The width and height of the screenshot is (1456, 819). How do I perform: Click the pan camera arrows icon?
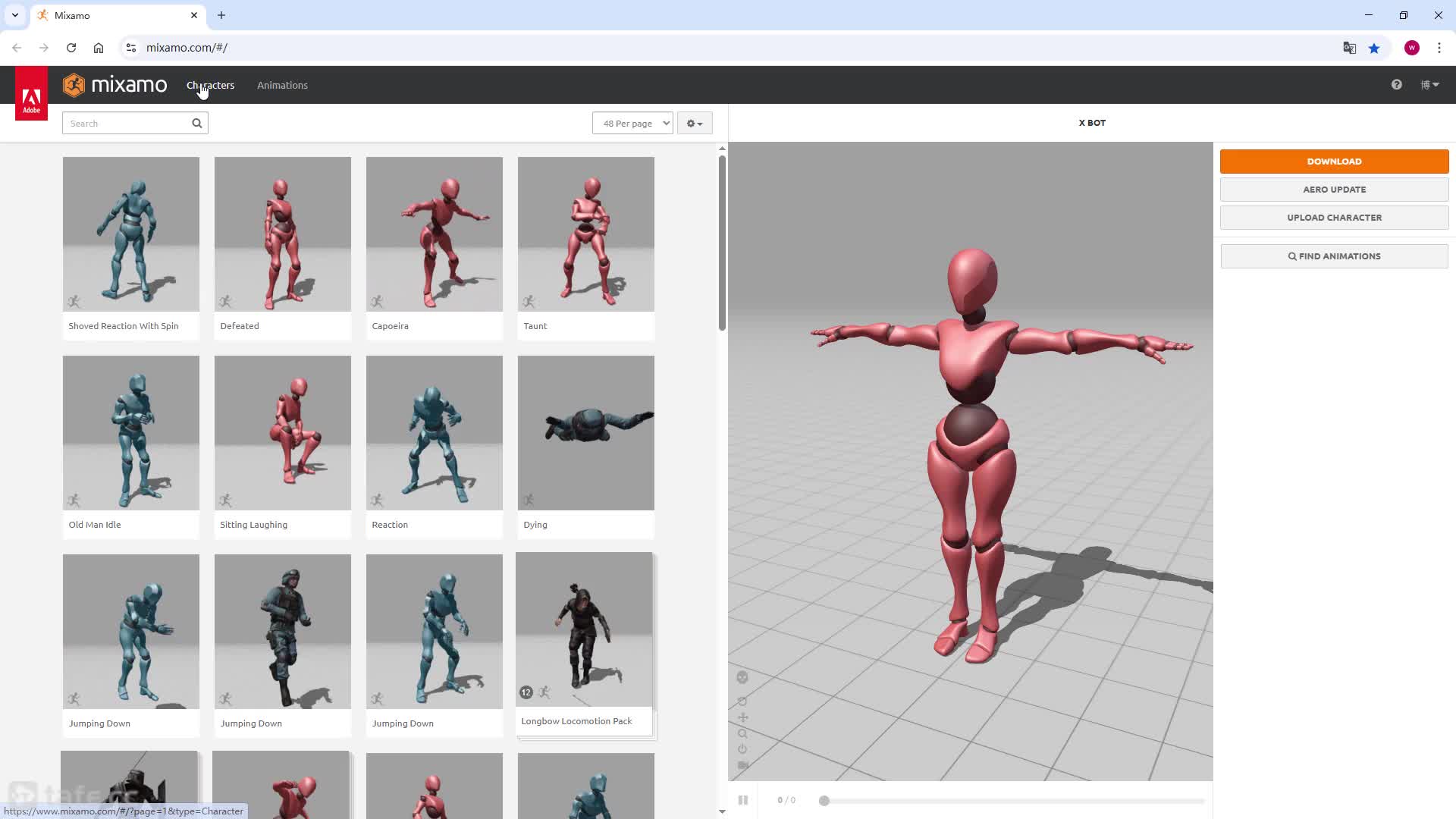tap(742, 717)
